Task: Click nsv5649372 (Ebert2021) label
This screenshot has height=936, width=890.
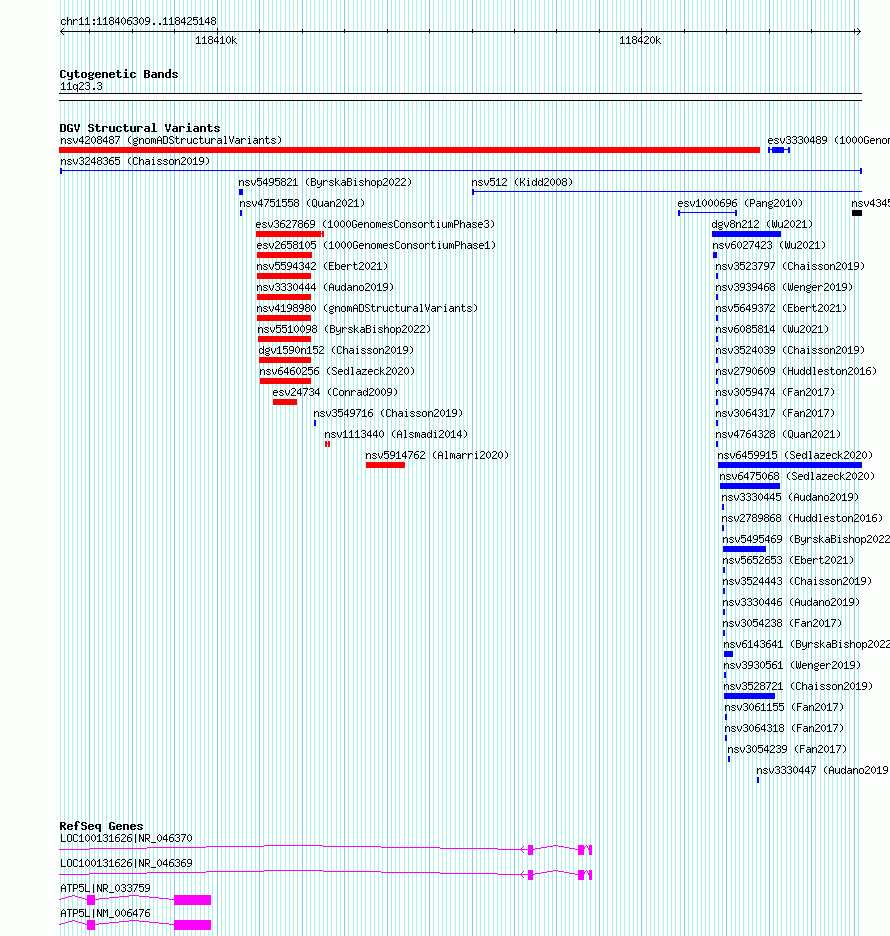Action: coord(781,308)
